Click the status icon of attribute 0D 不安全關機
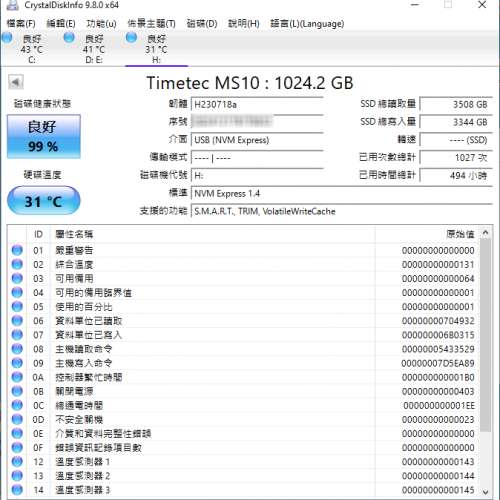This screenshot has height=500, width=500. click(x=17, y=419)
